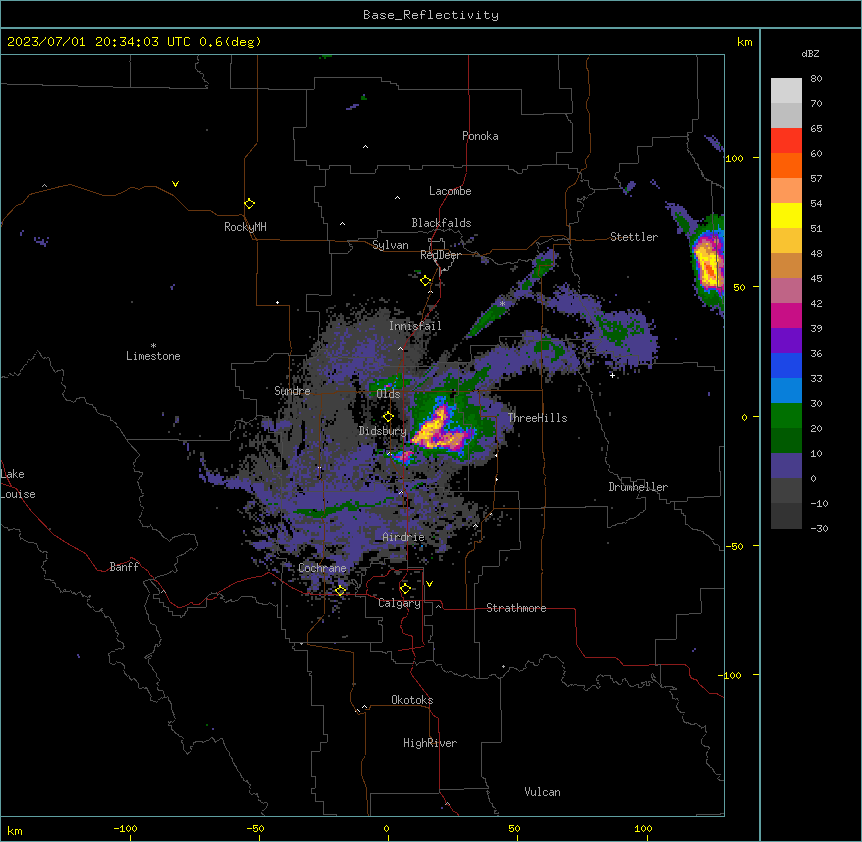The width and height of the screenshot is (862, 842).
Task: Pick the magenta 39-42 dBZ legend swatch
Action: [x=786, y=315]
